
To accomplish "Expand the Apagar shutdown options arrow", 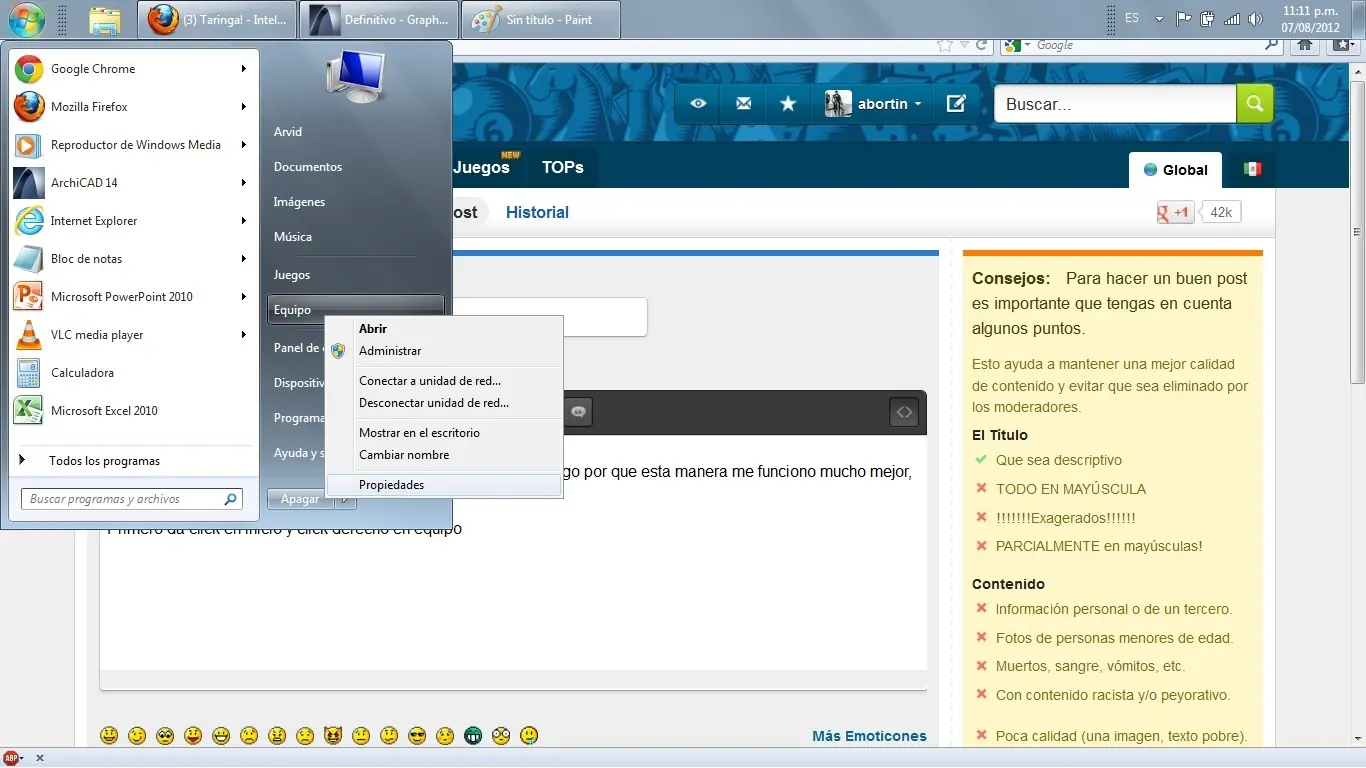I will 345,498.
